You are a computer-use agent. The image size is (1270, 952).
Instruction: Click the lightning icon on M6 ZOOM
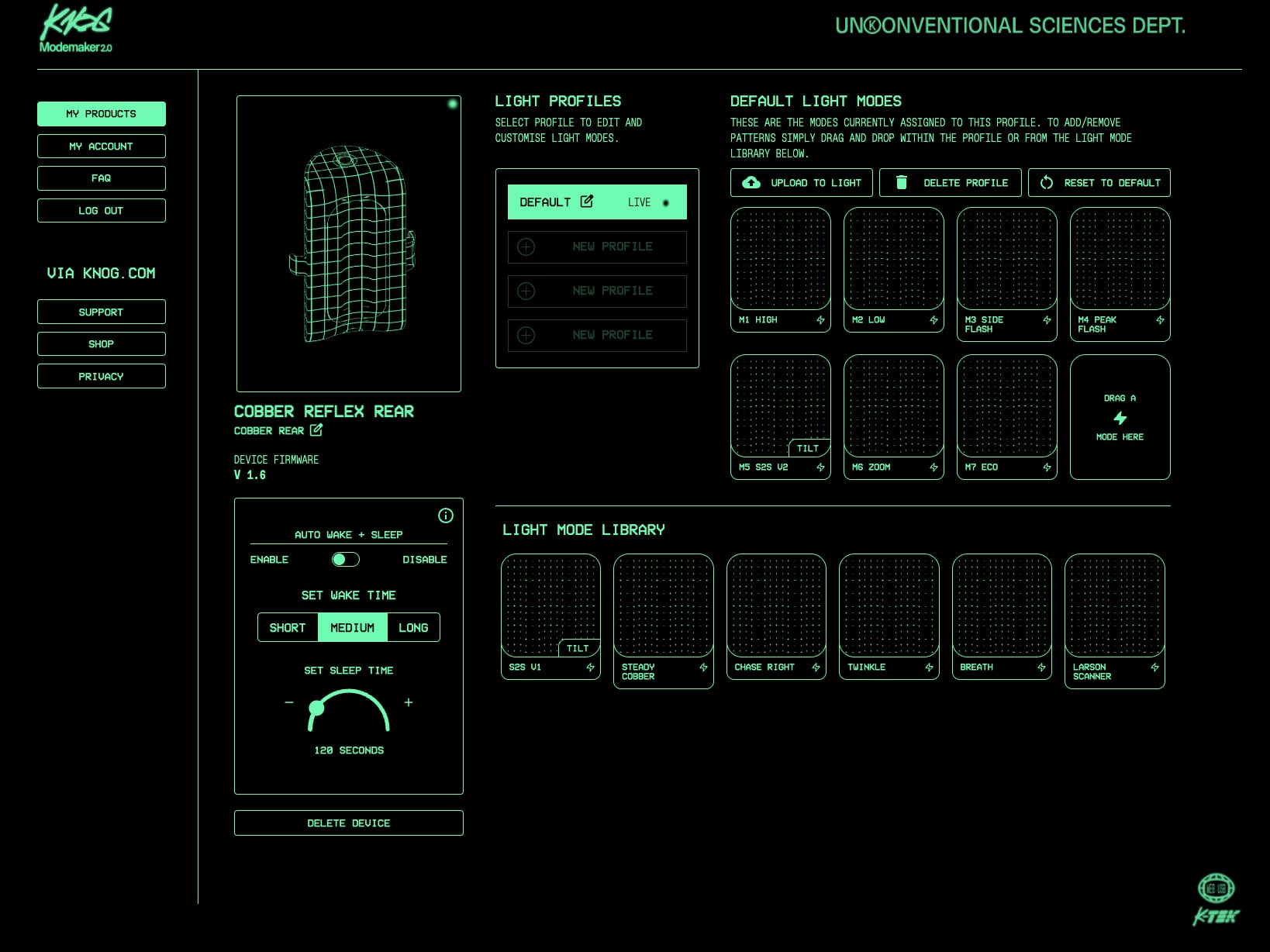click(x=934, y=467)
